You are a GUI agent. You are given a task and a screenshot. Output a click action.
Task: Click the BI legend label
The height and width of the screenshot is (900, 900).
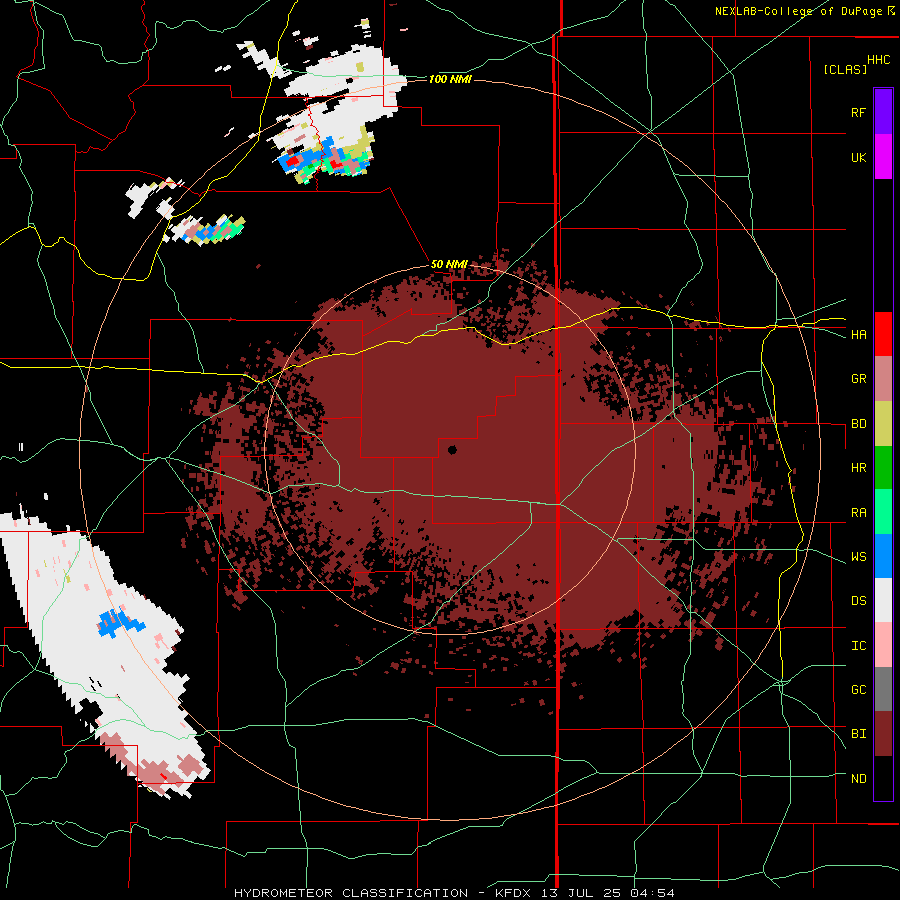coord(858,734)
